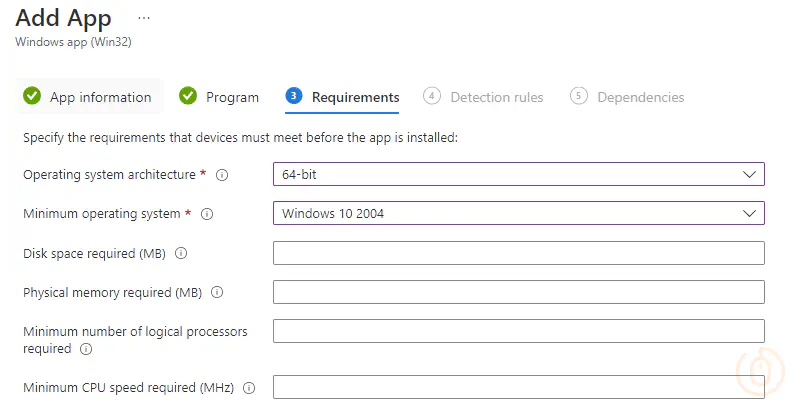Image resolution: width=802 pixels, height=413 pixels.
Task: Click chevron arrow of Windows 10 2004 box
Action: [x=750, y=213]
